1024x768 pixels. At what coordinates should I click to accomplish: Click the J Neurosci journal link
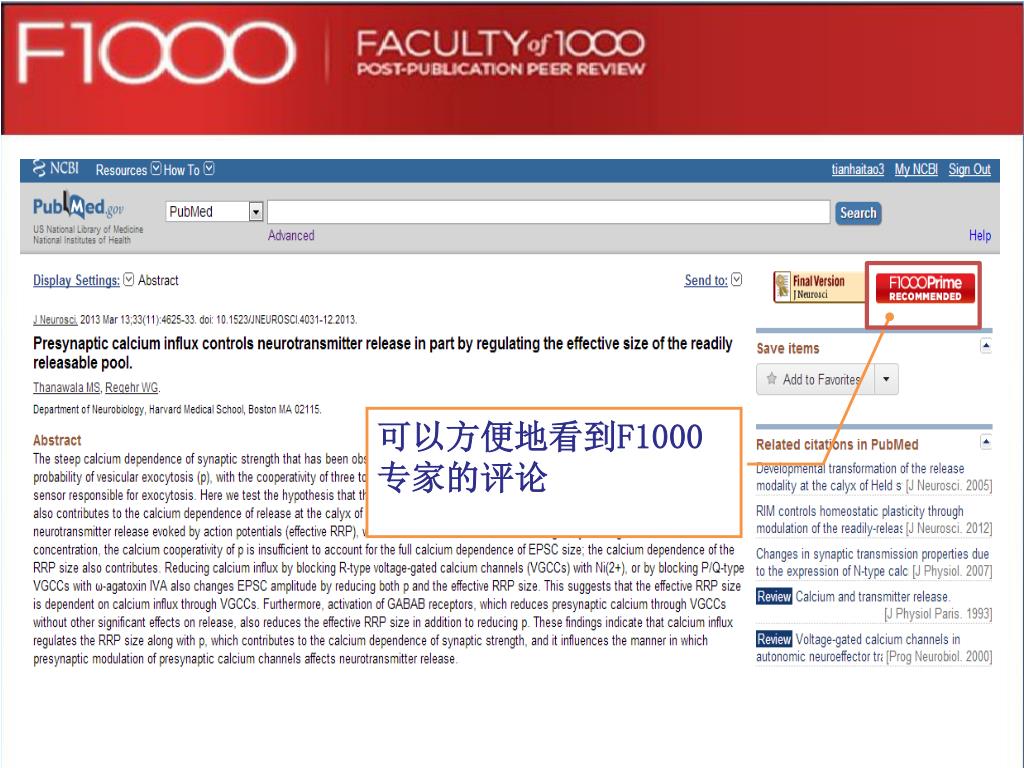[55, 320]
